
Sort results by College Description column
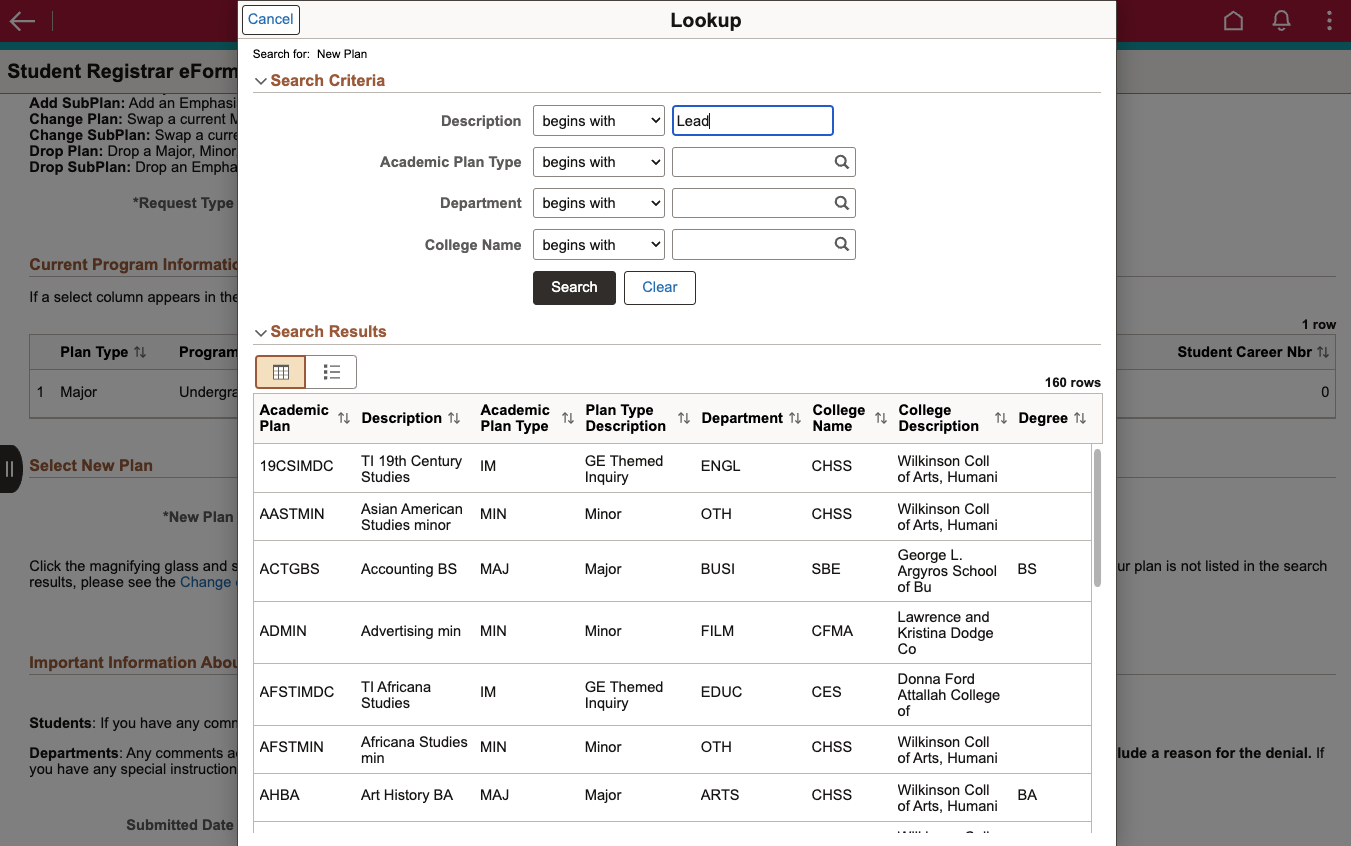tap(1001, 418)
